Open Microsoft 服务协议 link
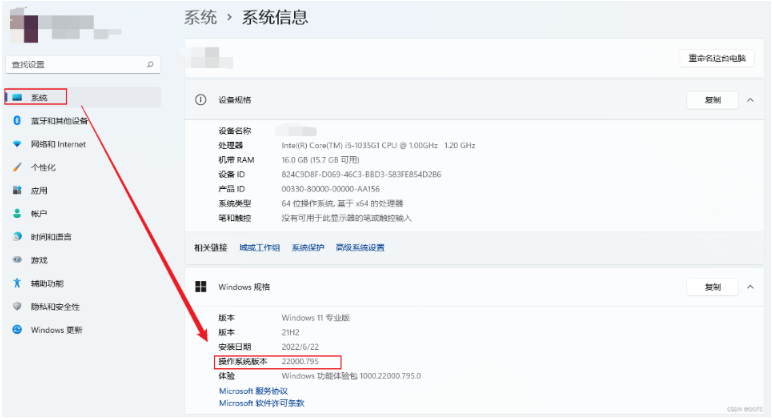The width and height of the screenshot is (772, 419). coord(253,391)
